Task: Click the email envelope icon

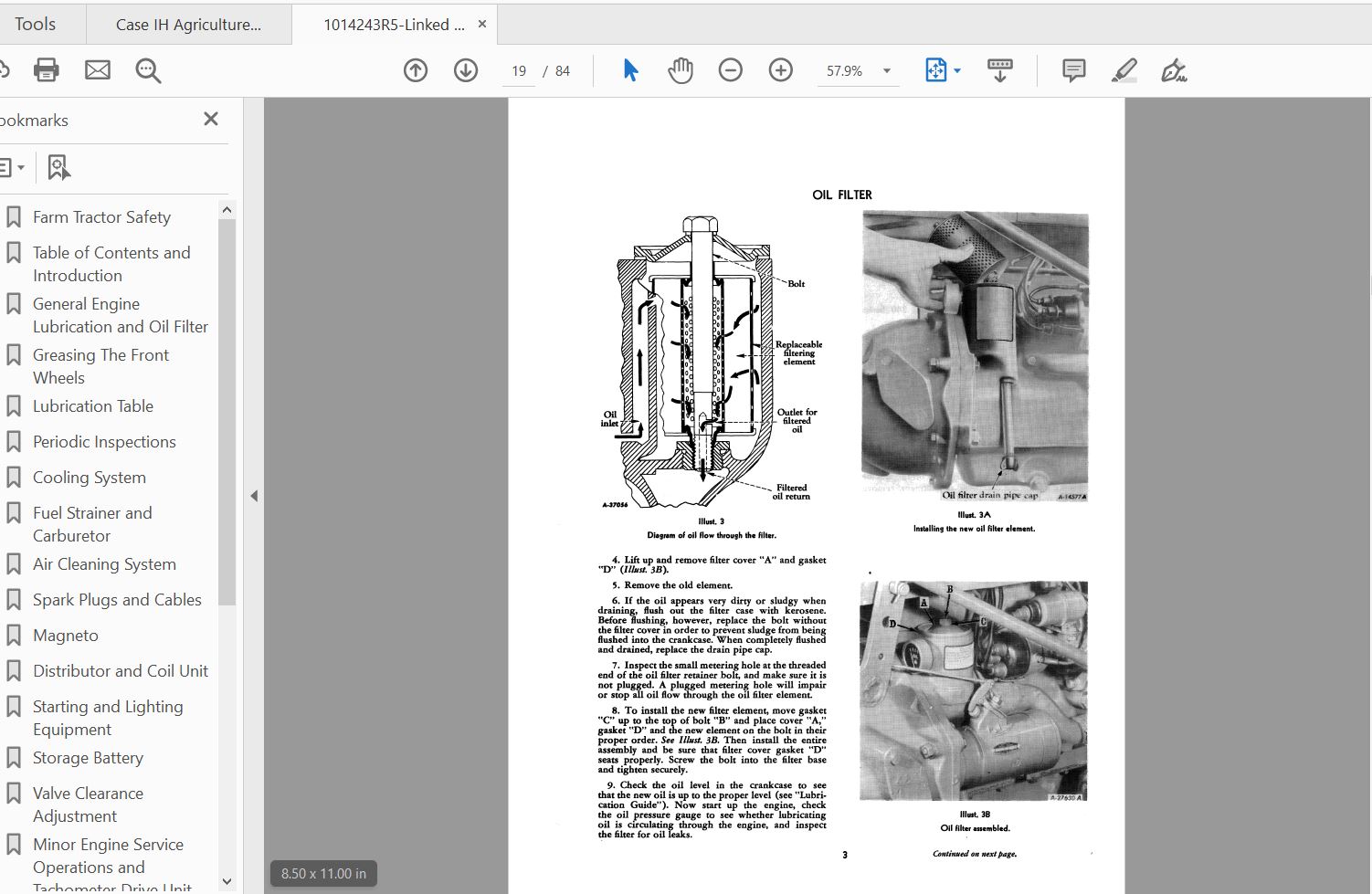Action: [98, 70]
